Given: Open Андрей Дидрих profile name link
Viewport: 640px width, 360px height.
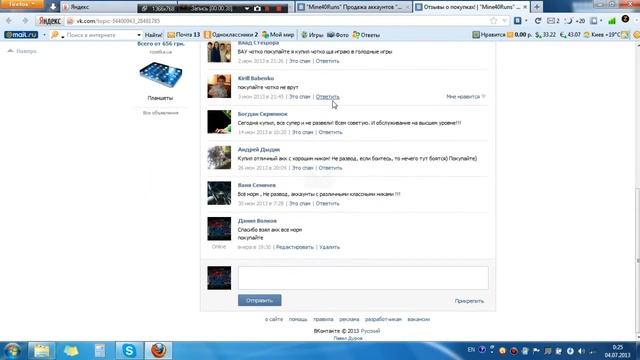Looking at the screenshot, I should (x=259, y=149).
